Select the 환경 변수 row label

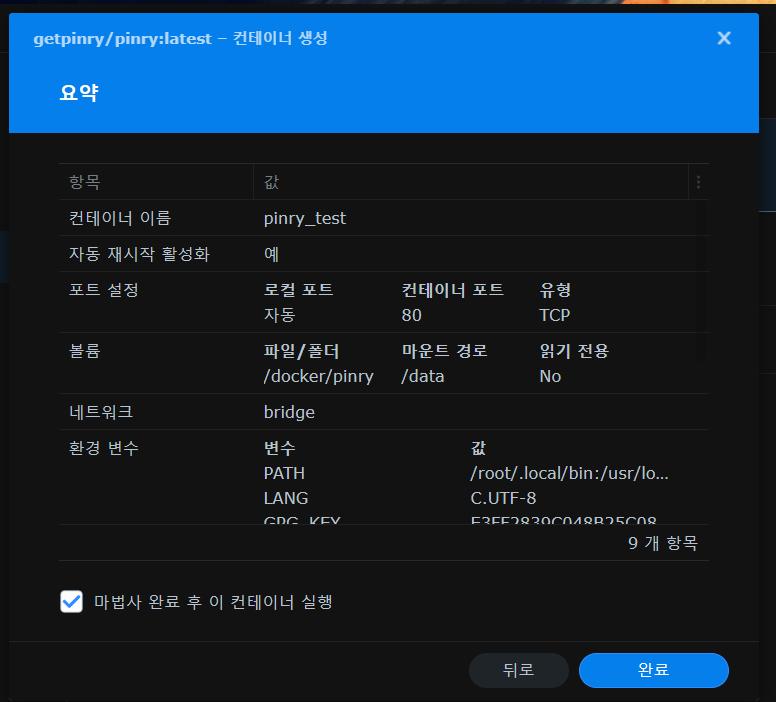[103, 448]
